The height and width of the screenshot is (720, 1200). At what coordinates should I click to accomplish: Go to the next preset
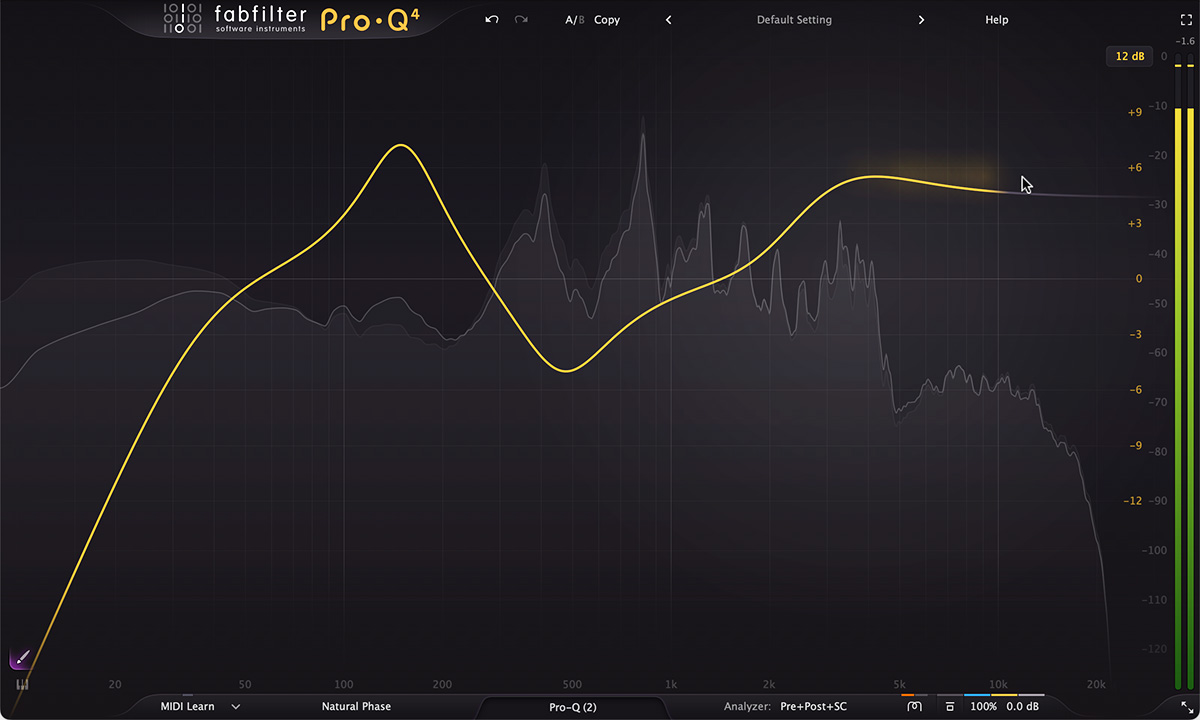click(x=921, y=20)
